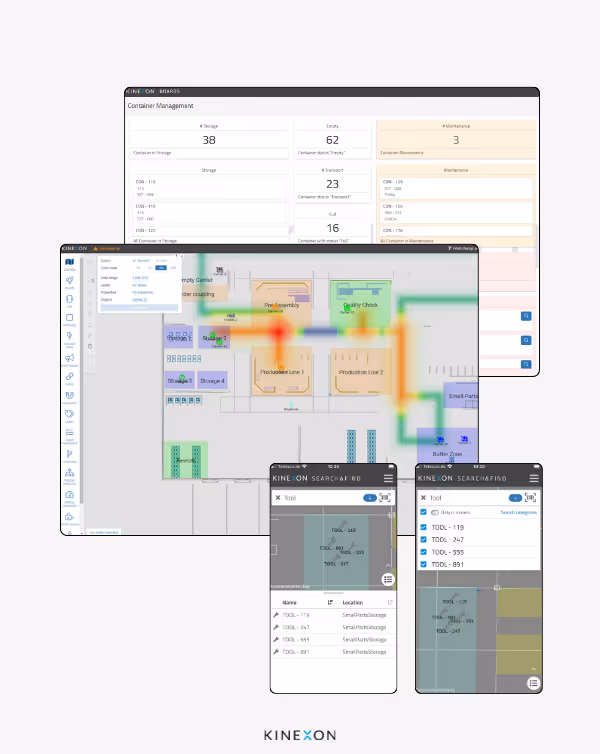The width and height of the screenshot is (600, 754).
Task: Uncheck TOOL - 891 checkbox on right phone
Action: 423,564
